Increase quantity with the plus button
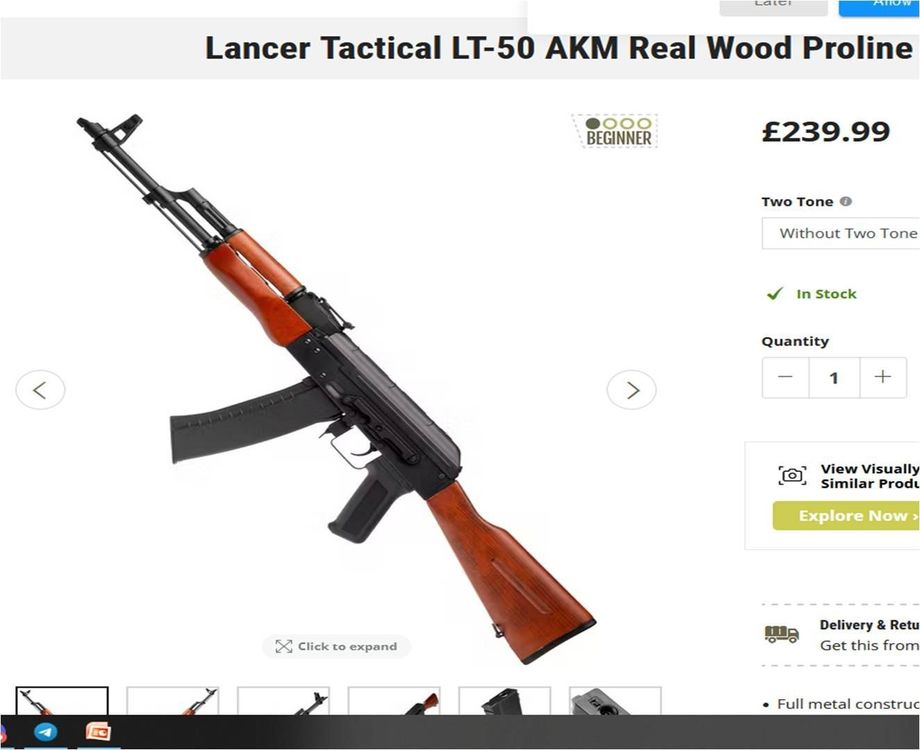The height and width of the screenshot is (750, 920). [883, 377]
